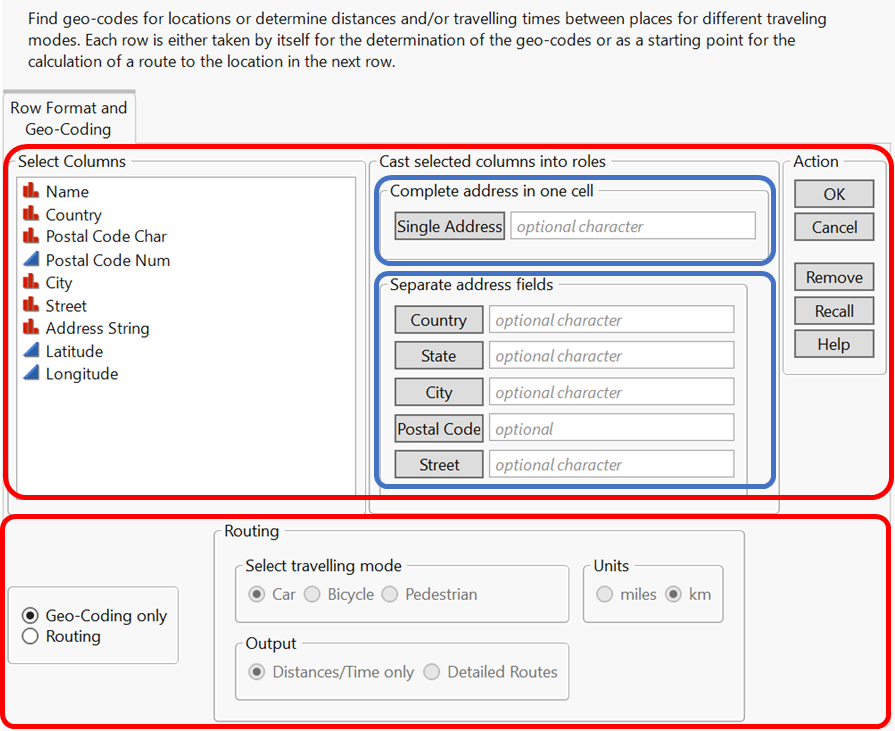Click the continuous triangle icon for Postal Code Num
Image resolution: width=895 pixels, height=731 pixels.
coord(31,260)
